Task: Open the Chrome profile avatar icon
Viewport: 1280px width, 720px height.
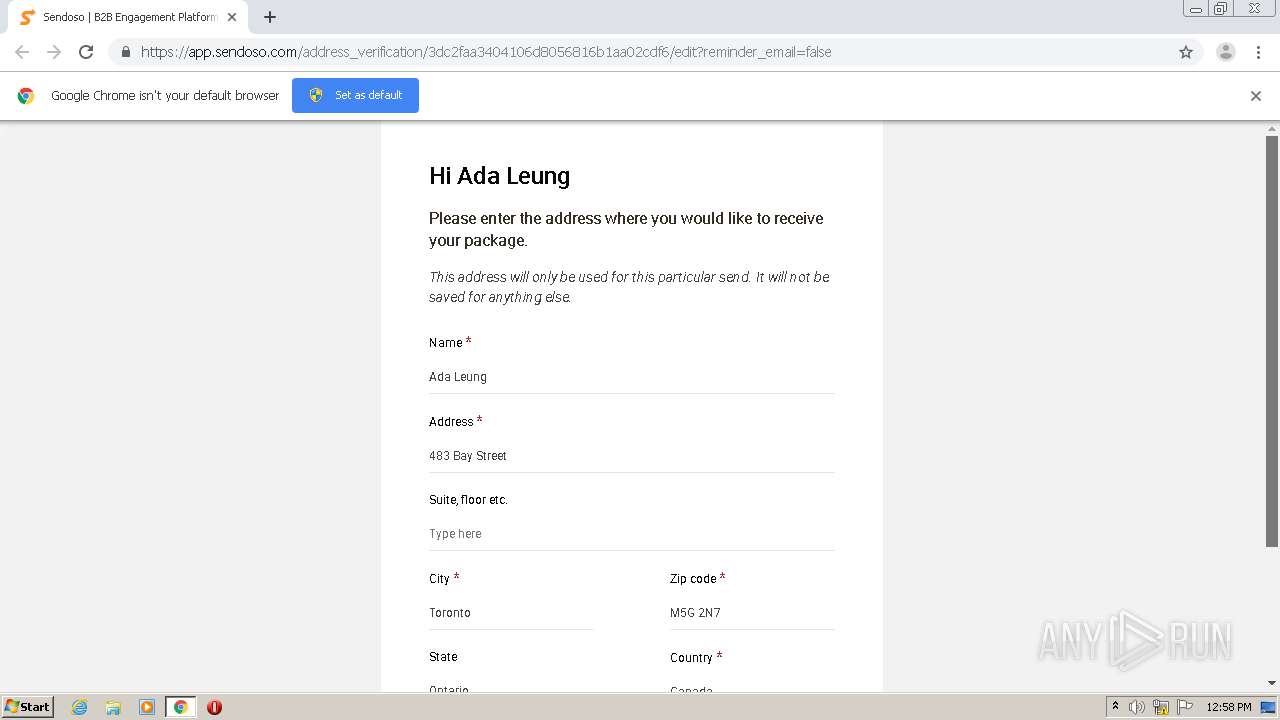Action: [x=1225, y=52]
